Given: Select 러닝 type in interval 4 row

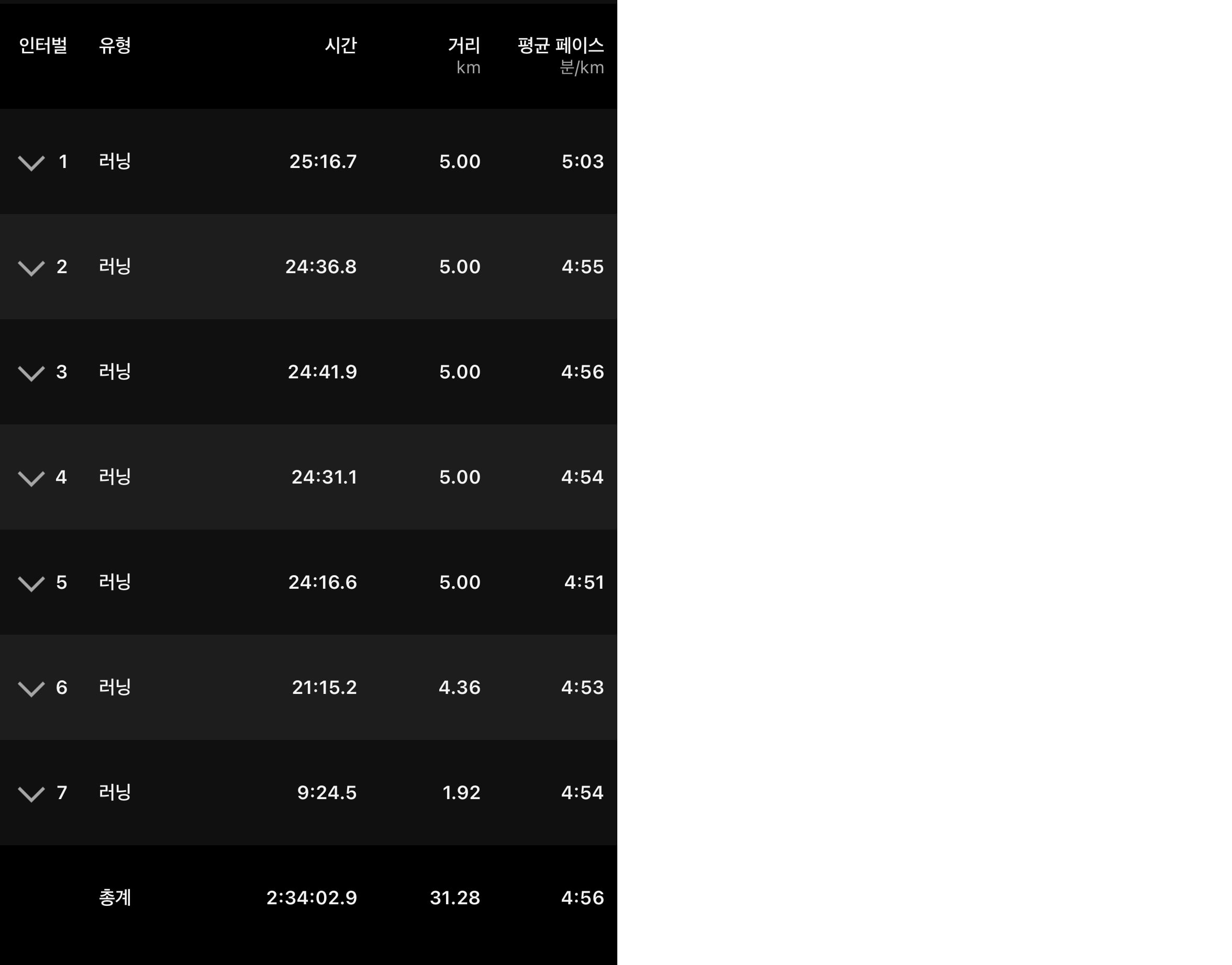Looking at the screenshot, I should tap(115, 477).
